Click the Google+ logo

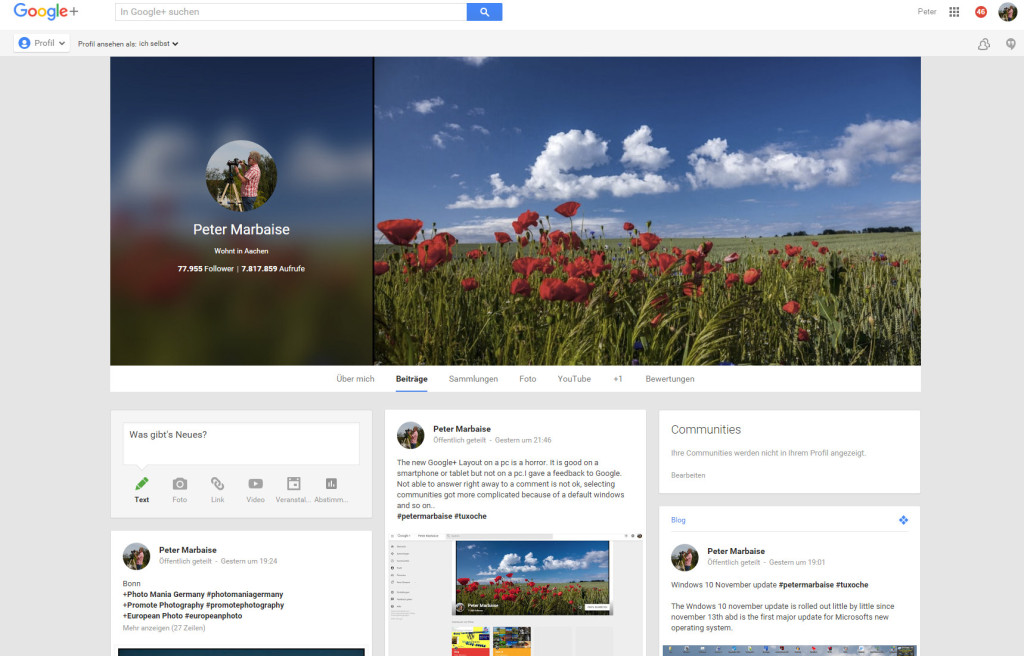[x=46, y=12]
